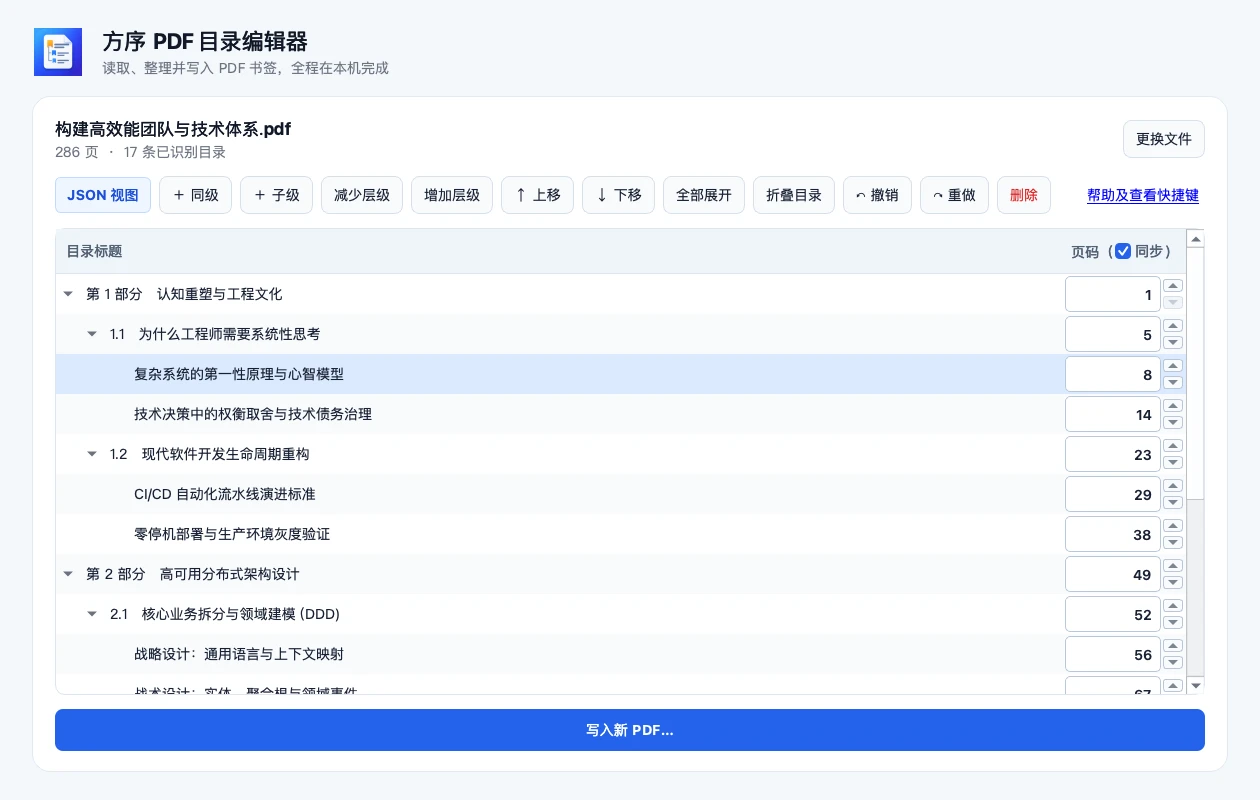Add a child with 子级 button
The height and width of the screenshot is (800, 1260).
(277, 195)
